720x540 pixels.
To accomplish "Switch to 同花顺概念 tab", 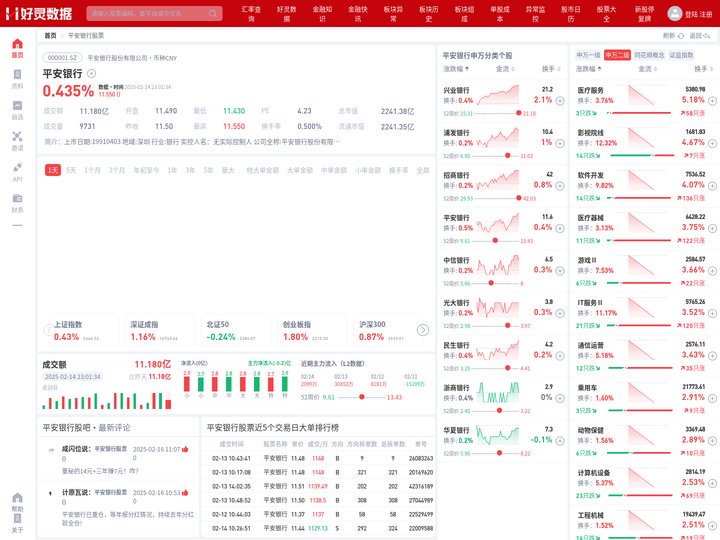I will (x=649, y=55).
